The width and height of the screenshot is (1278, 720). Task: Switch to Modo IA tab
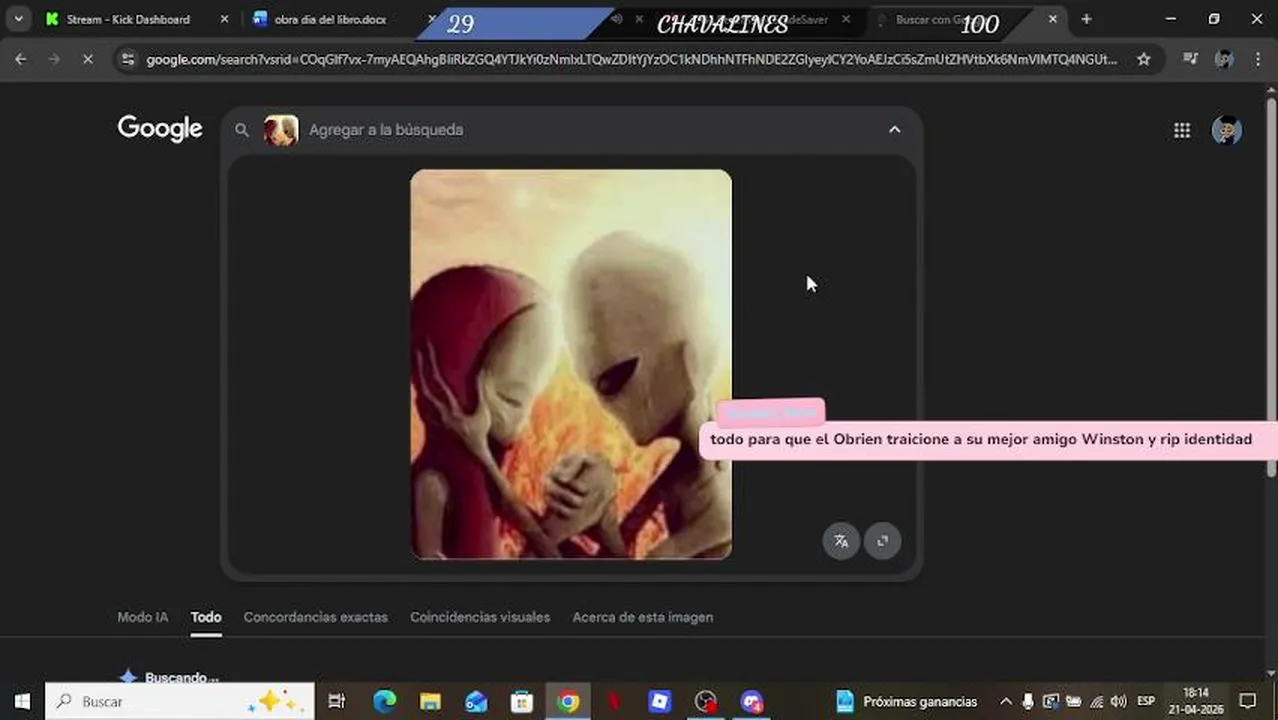point(143,617)
